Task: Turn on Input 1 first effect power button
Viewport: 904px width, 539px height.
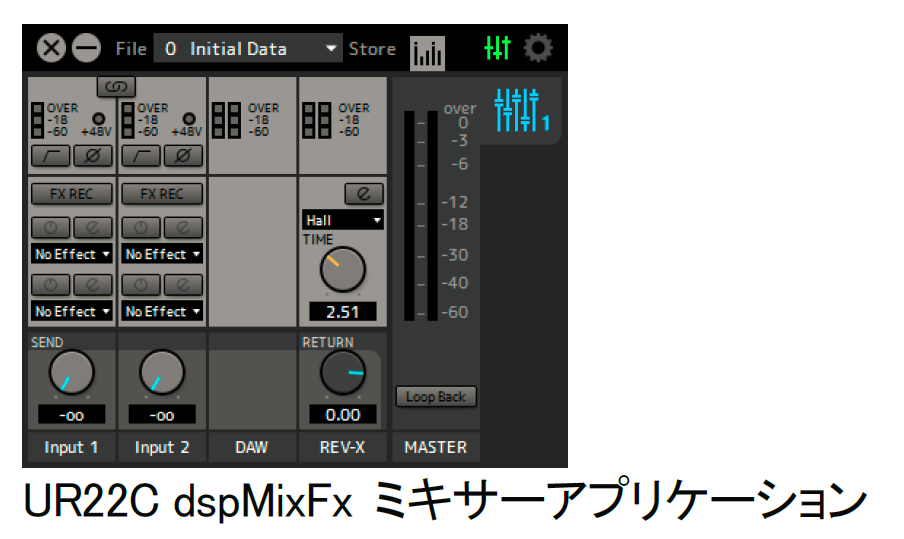Action: 51,227
